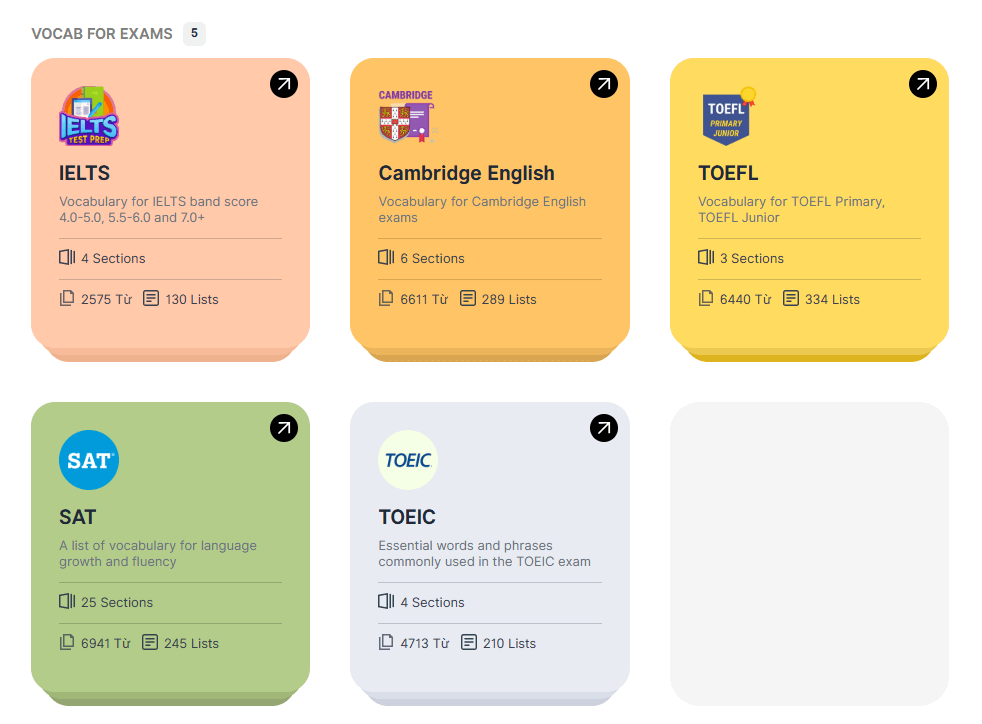Image resolution: width=982 pixels, height=724 pixels.
Task: Click the 289 Lists count on Cambridge
Action: click(x=508, y=299)
